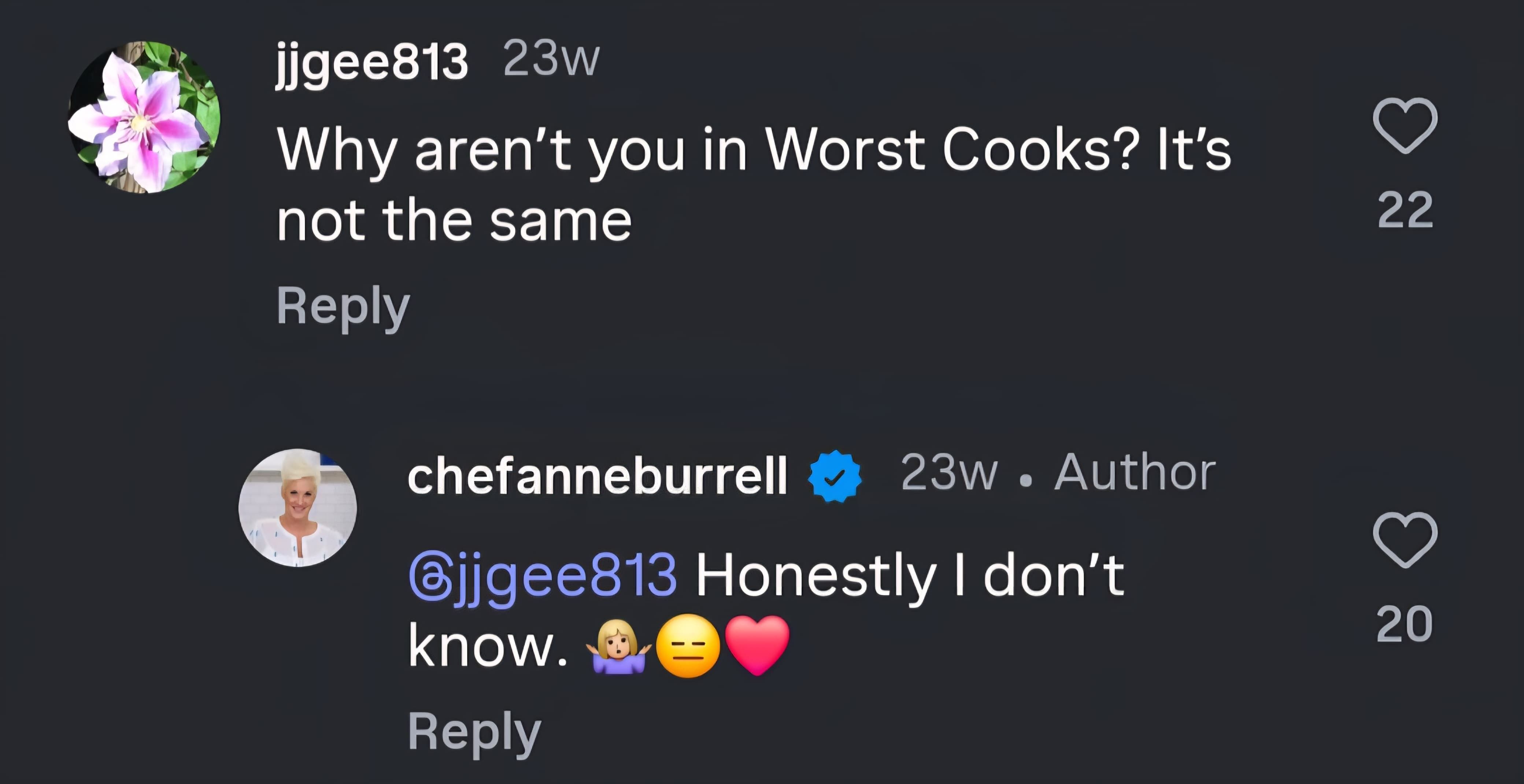The width and height of the screenshot is (1524, 784).
Task: View the 20 likes on chefanneburrell's reply
Action: [1405, 624]
